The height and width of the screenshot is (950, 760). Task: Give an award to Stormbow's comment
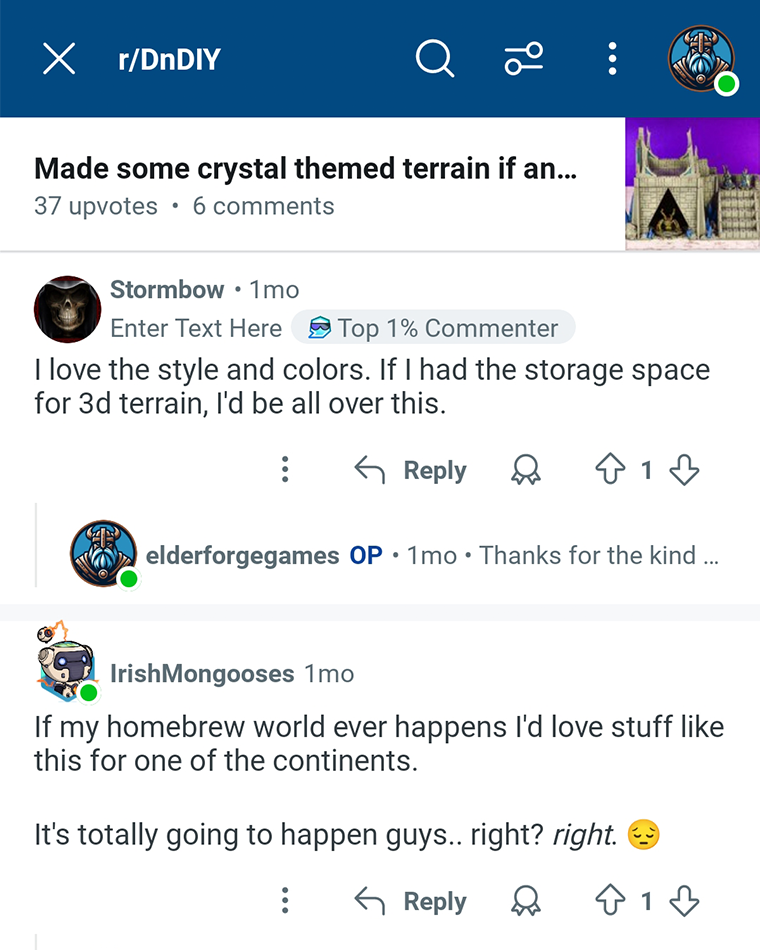click(x=525, y=470)
